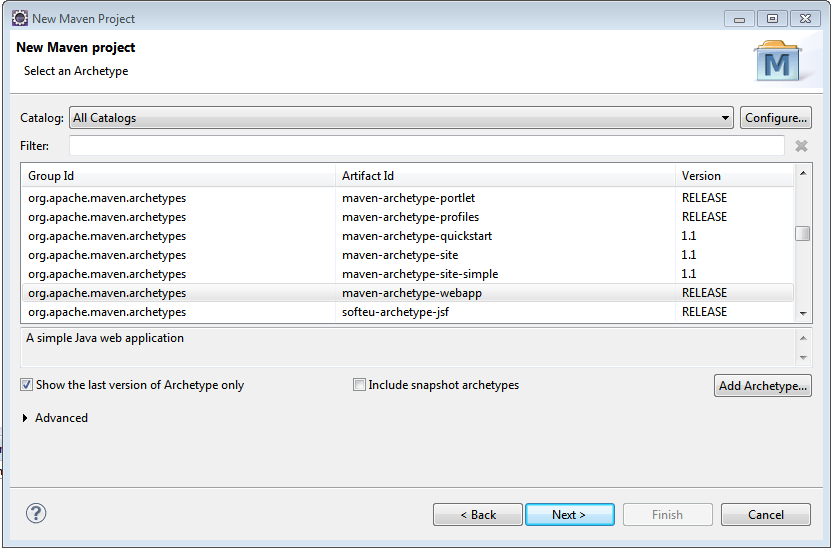This screenshot has height=549, width=831.
Task: Click the description box scroll down arrow
Action: 803,358
